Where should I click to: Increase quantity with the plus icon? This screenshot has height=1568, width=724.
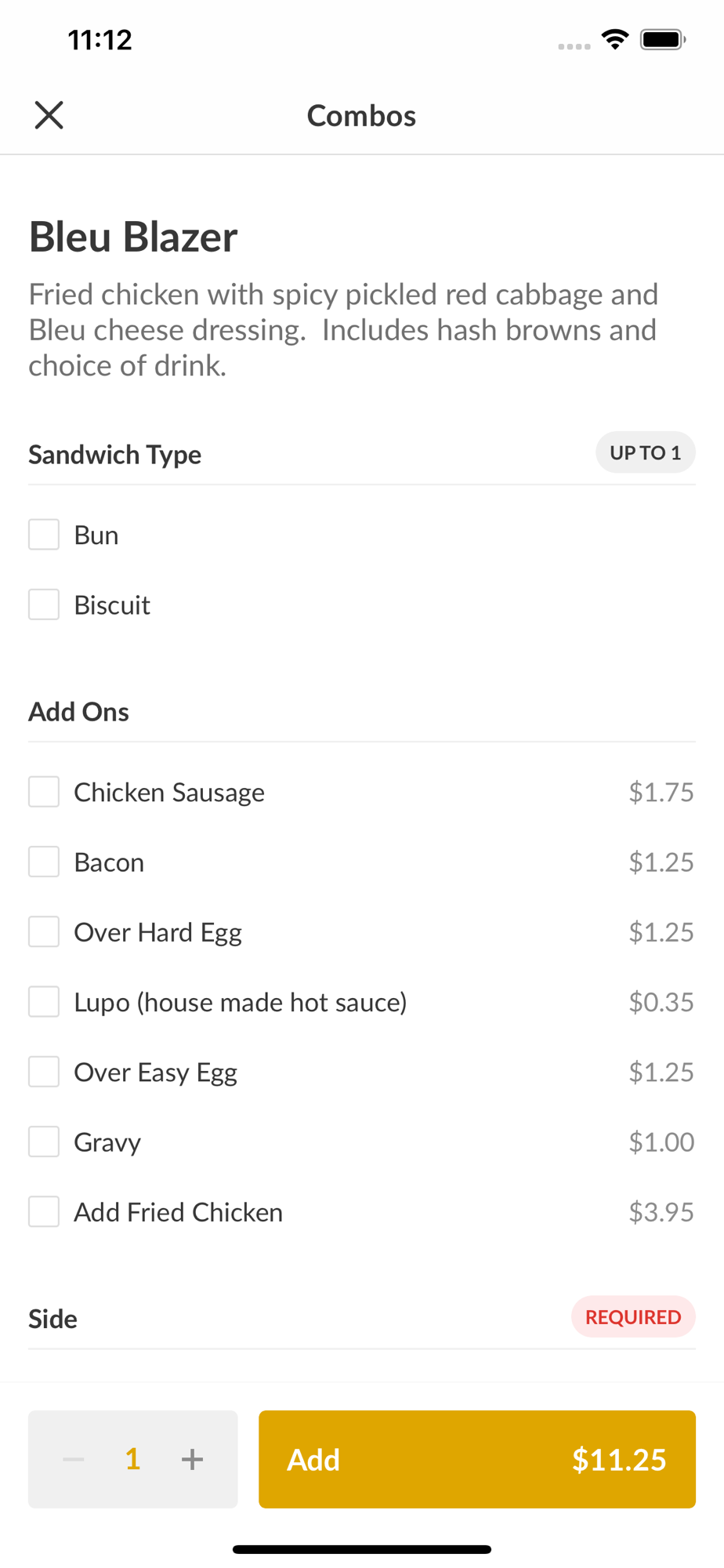[x=192, y=1459]
